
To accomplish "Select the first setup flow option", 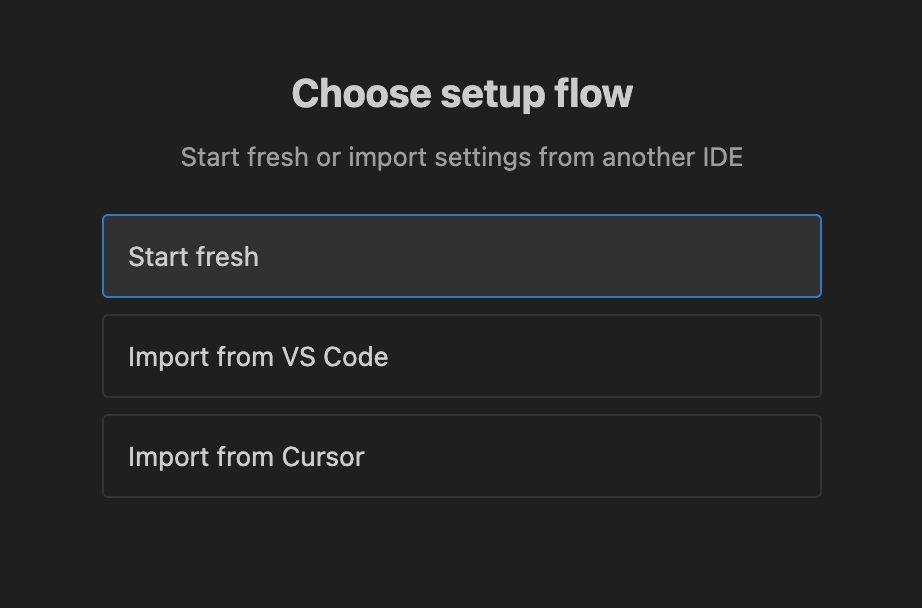I will point(461,256).
